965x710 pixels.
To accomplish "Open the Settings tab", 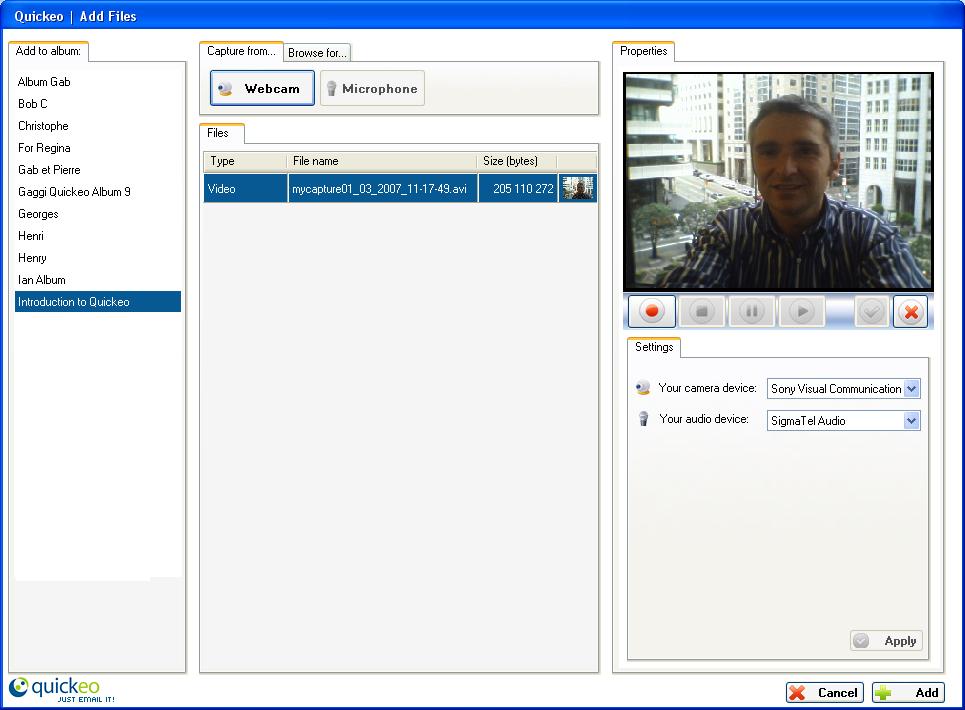I will coord(654,347).
